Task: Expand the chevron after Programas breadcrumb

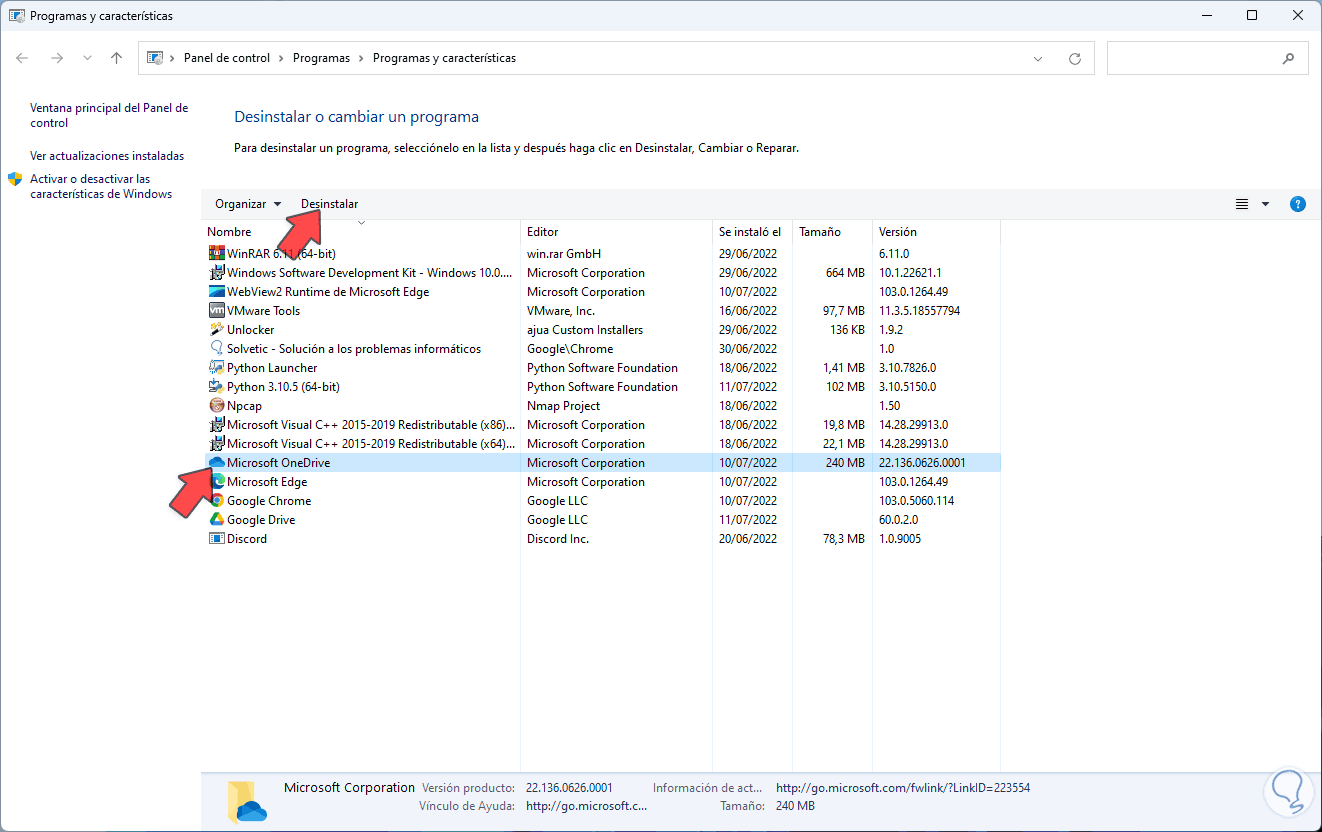Action: [362, 58]
